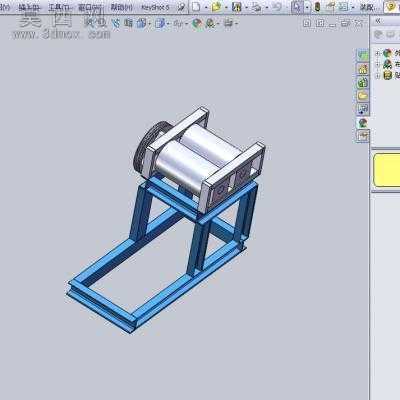Image resolution: width=400 pixels, height=400 pixels.
Task: Open the KeyShot 5 menu
Action: tap(155, 7)
